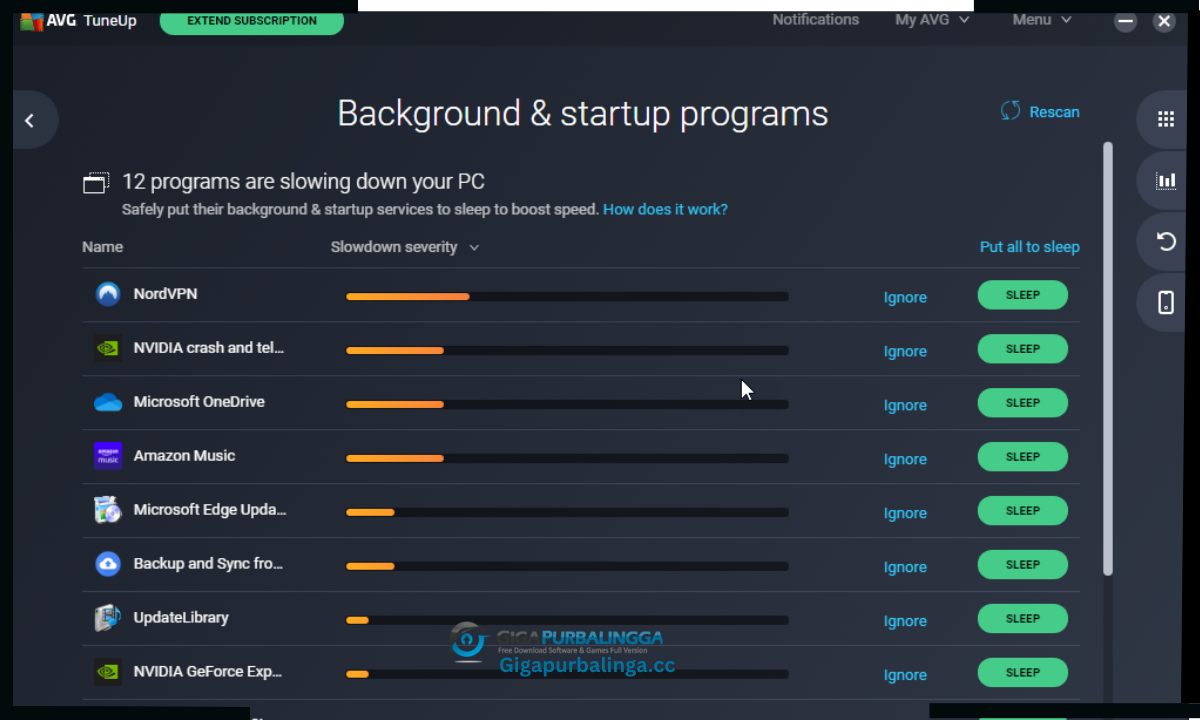Click the Microsoft Edge Update icon
The height and width of the screenshot is (720, 1200).
[108, 510]
